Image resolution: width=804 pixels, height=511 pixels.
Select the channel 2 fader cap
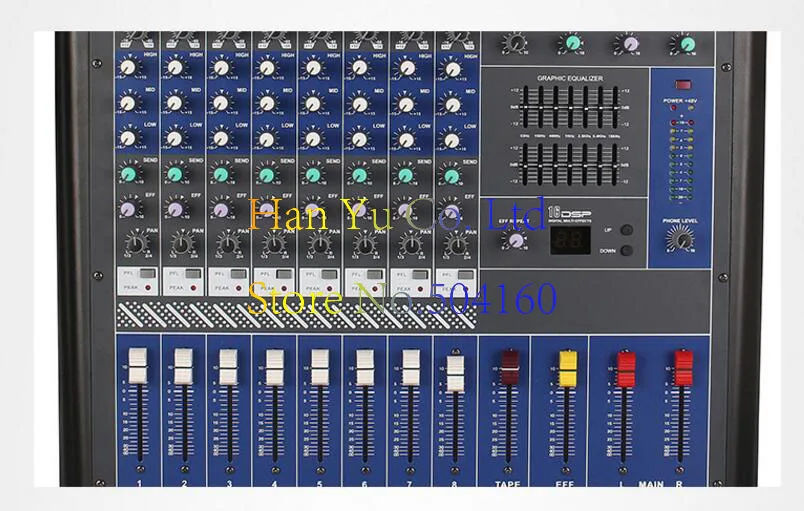pyautogui.click(x=183, y=366)
